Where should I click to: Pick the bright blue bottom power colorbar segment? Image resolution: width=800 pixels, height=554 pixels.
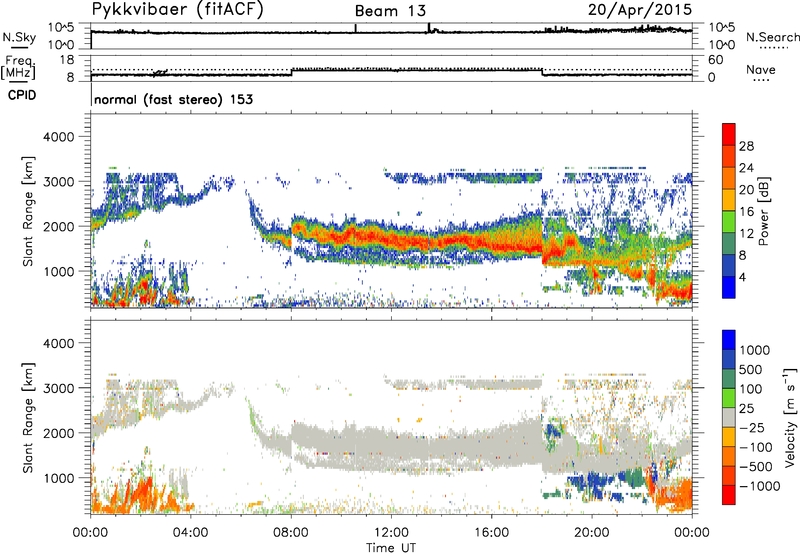[x=729, y=287]
